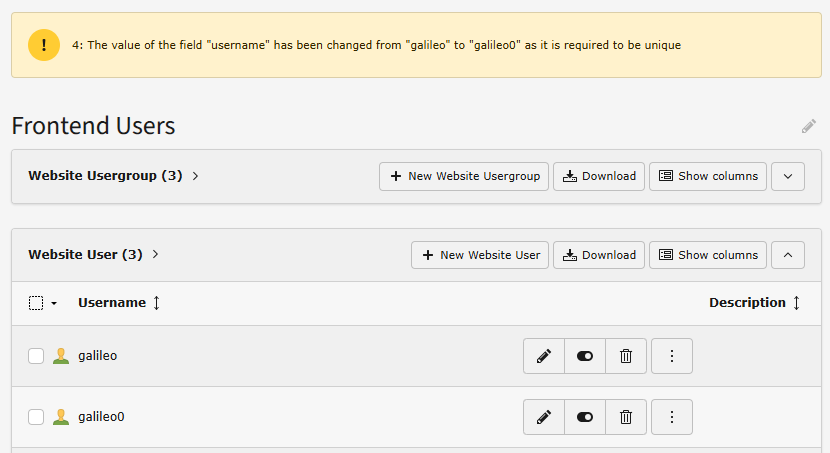Click the Description column header
The width and height of the screenshot is (830, 453).
pyautogui.click(x=747, y=303)
